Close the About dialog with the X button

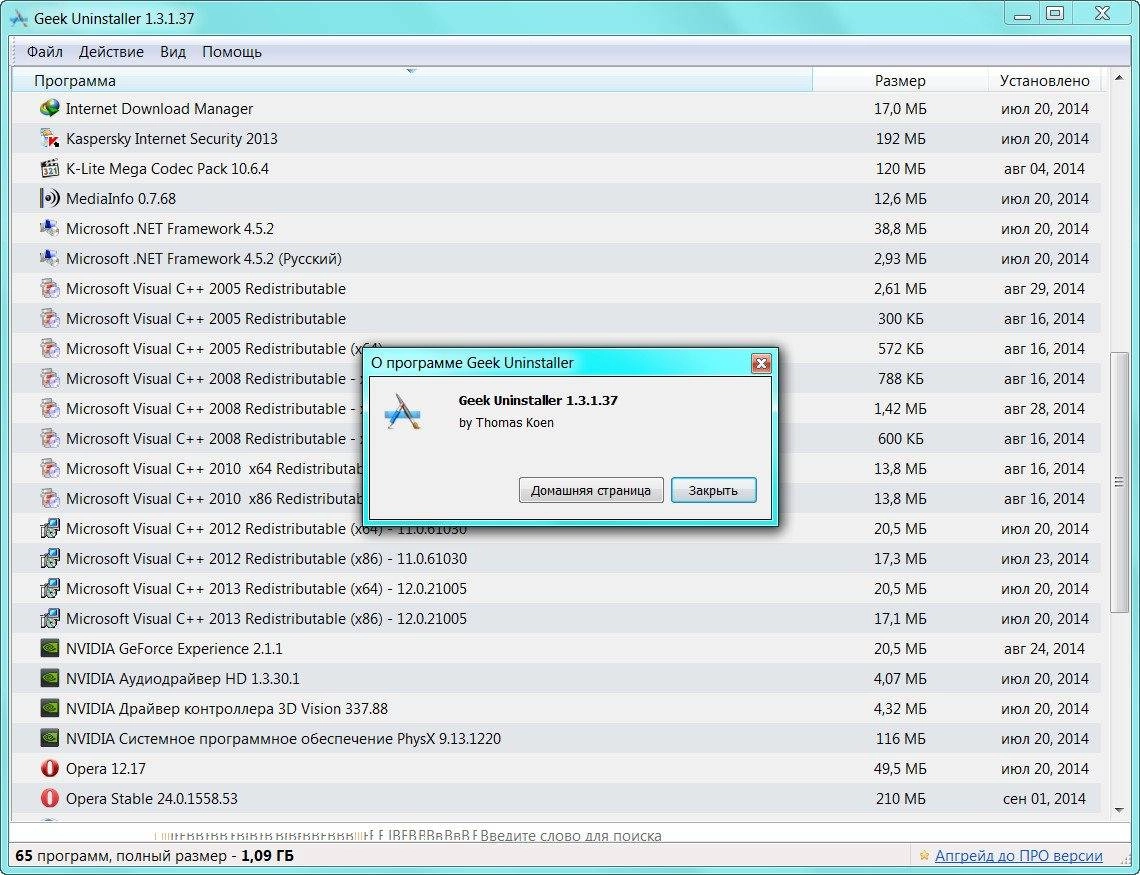point(761,363)
